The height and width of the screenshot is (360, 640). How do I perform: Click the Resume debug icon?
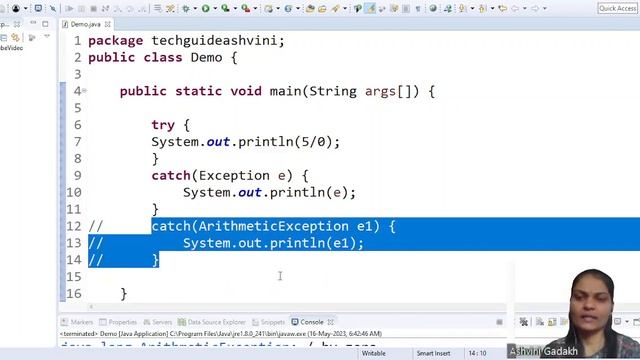pyautogui.click(x=69, y=8)
